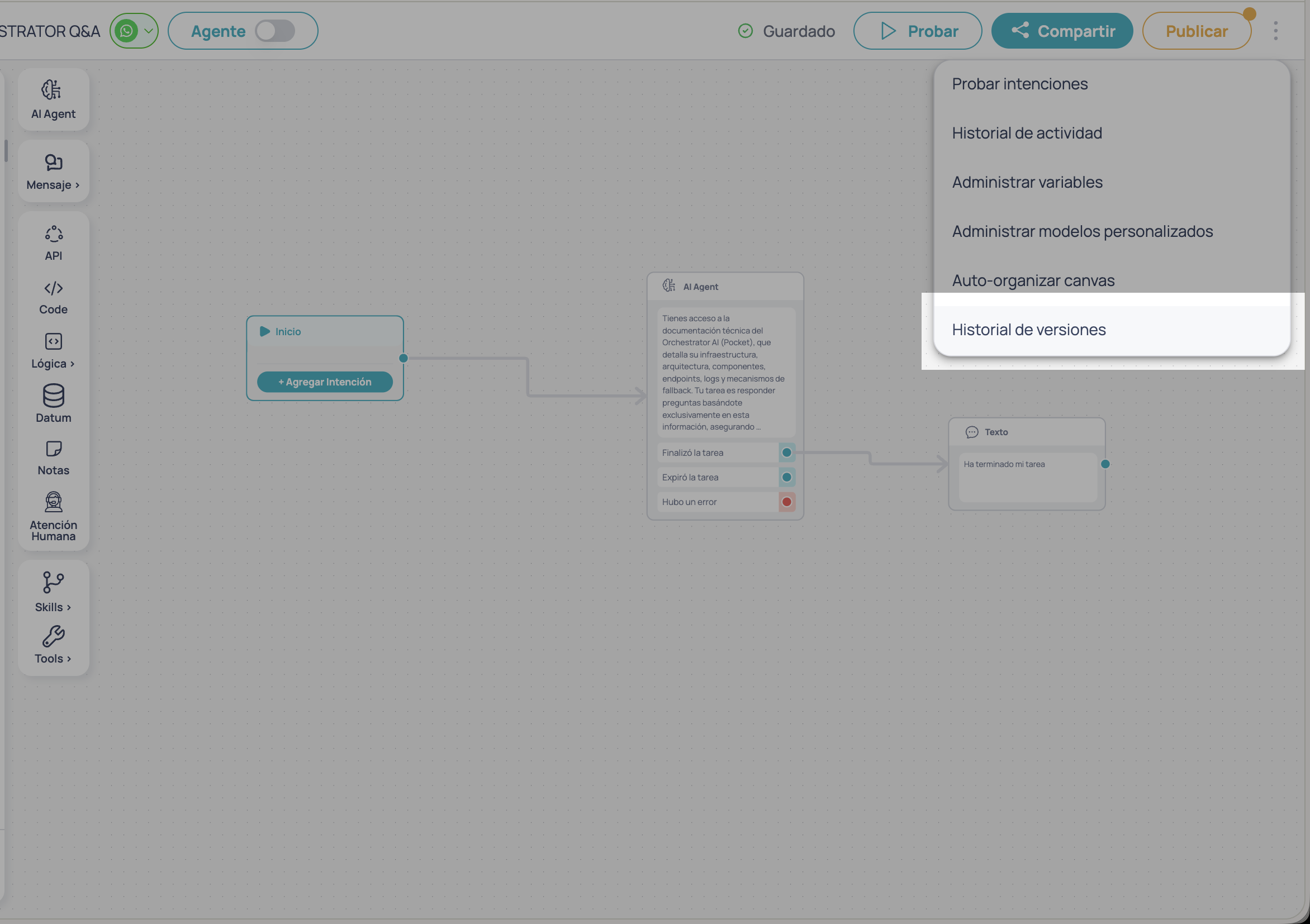Open the API block in the sidebar
The image size is (1310, 924).
(x=53, y=241)
